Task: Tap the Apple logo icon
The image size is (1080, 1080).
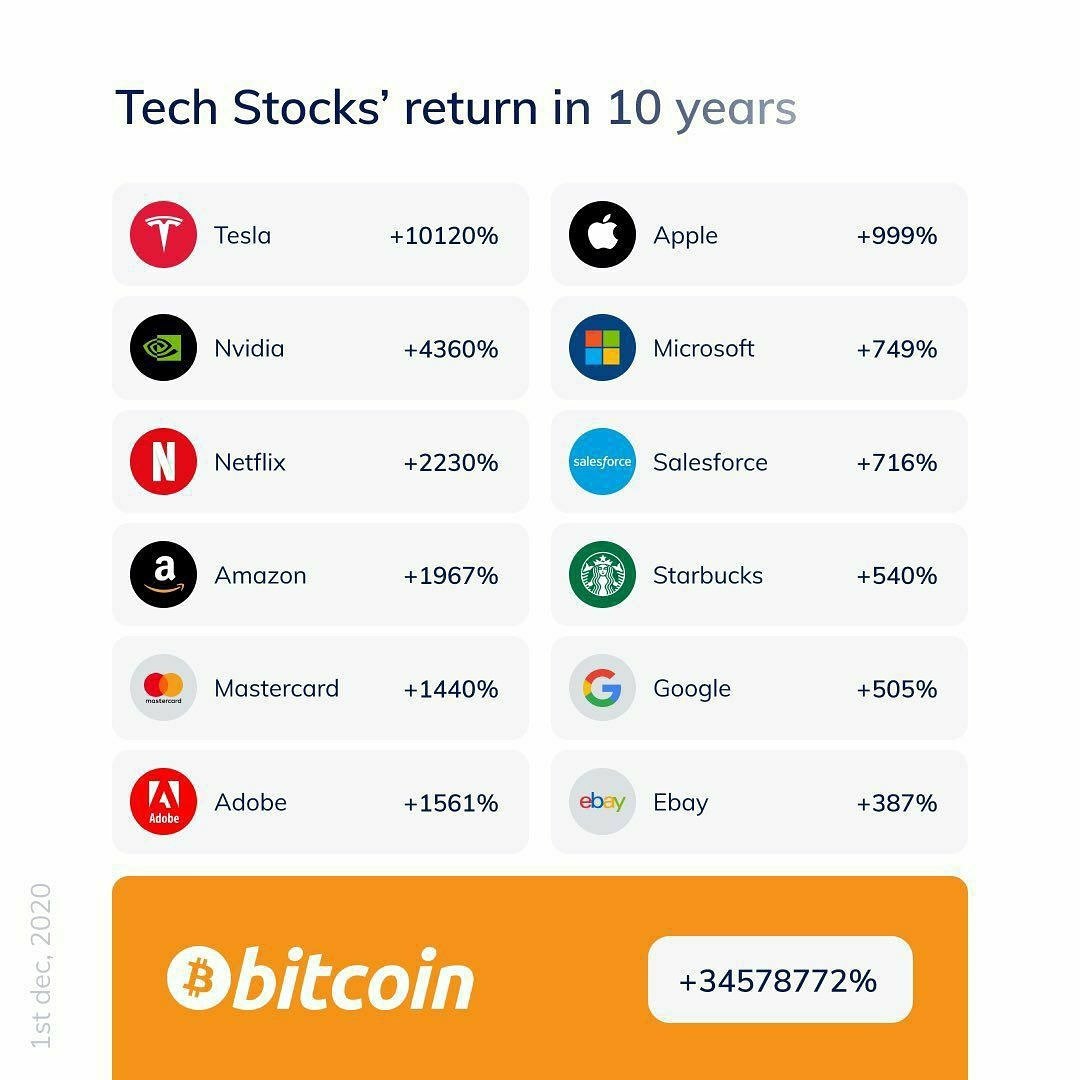Action: coord(602,235)
